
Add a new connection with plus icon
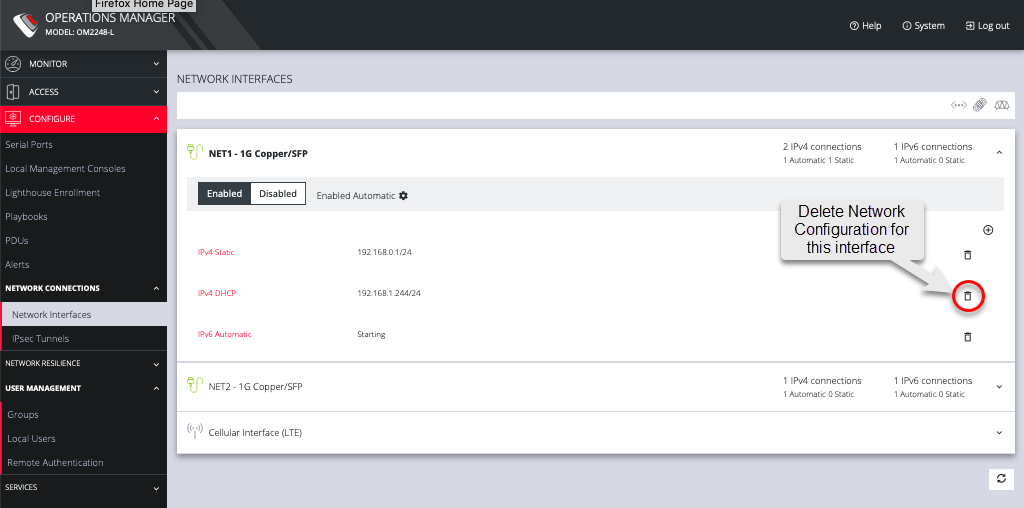(988, 230)
